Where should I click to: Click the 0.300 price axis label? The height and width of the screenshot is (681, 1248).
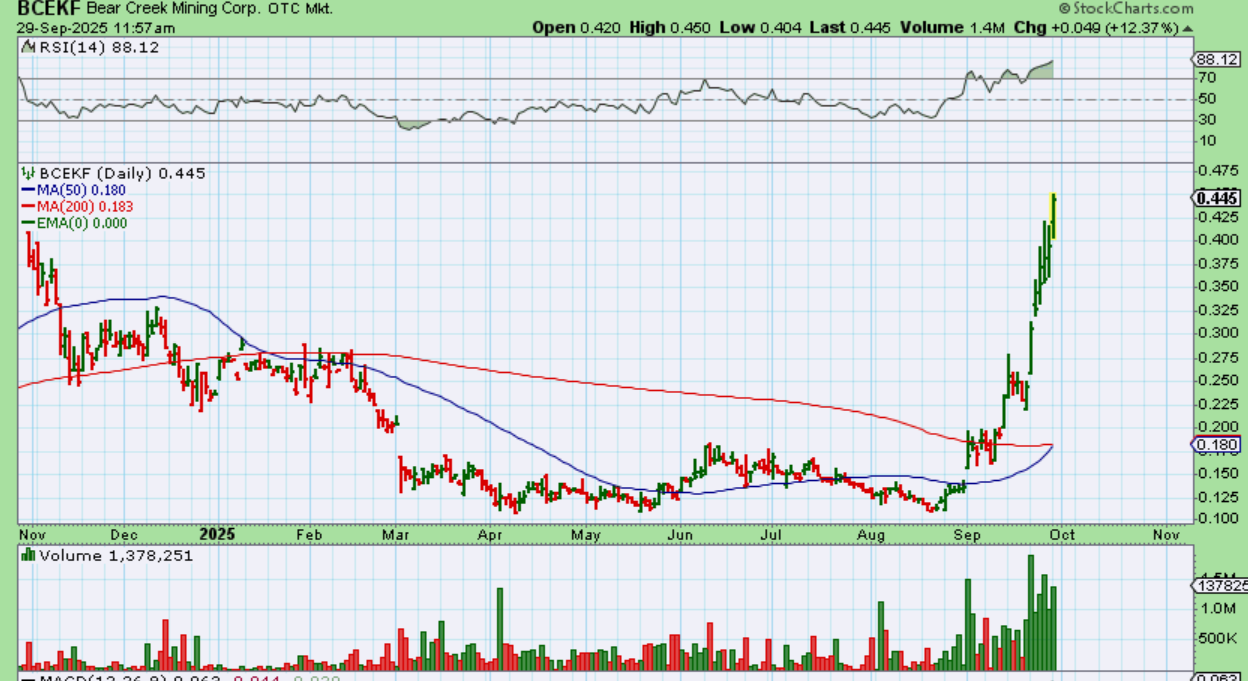click(1216, 332)
